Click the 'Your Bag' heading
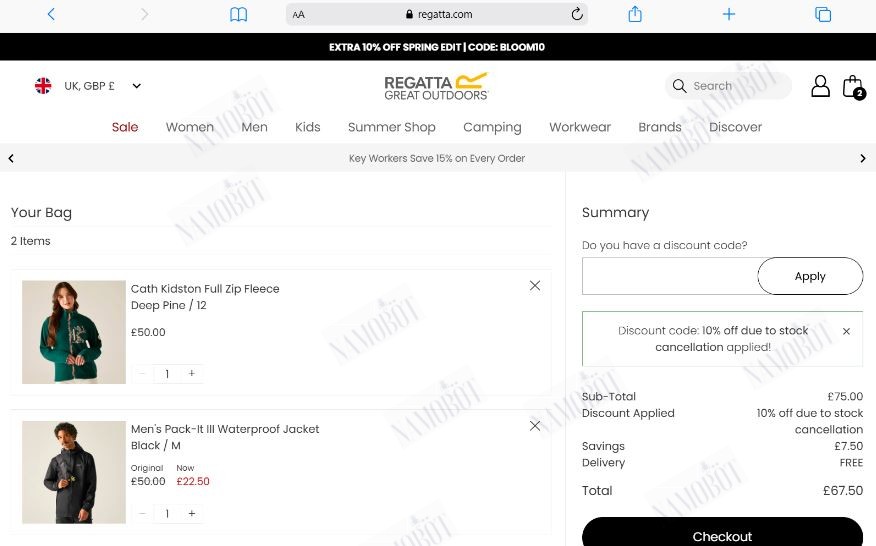Screen dimensions: 876x546 pyautogui.click(x=41, y=213)
